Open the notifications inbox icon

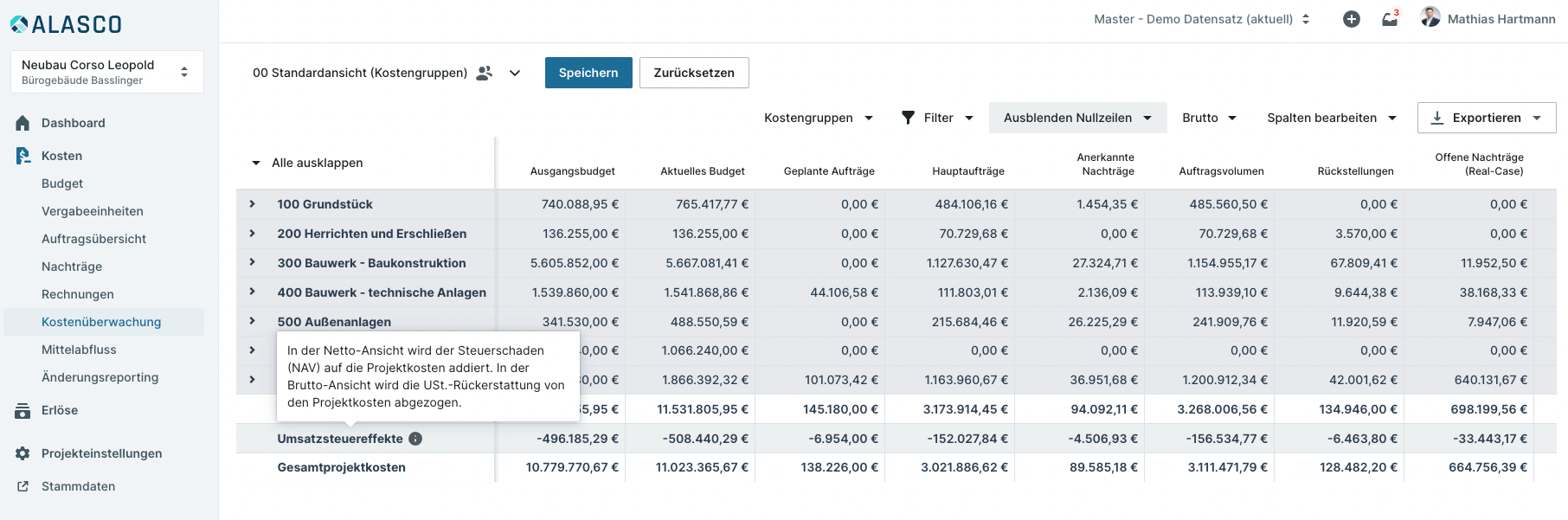coord(1390,19)
